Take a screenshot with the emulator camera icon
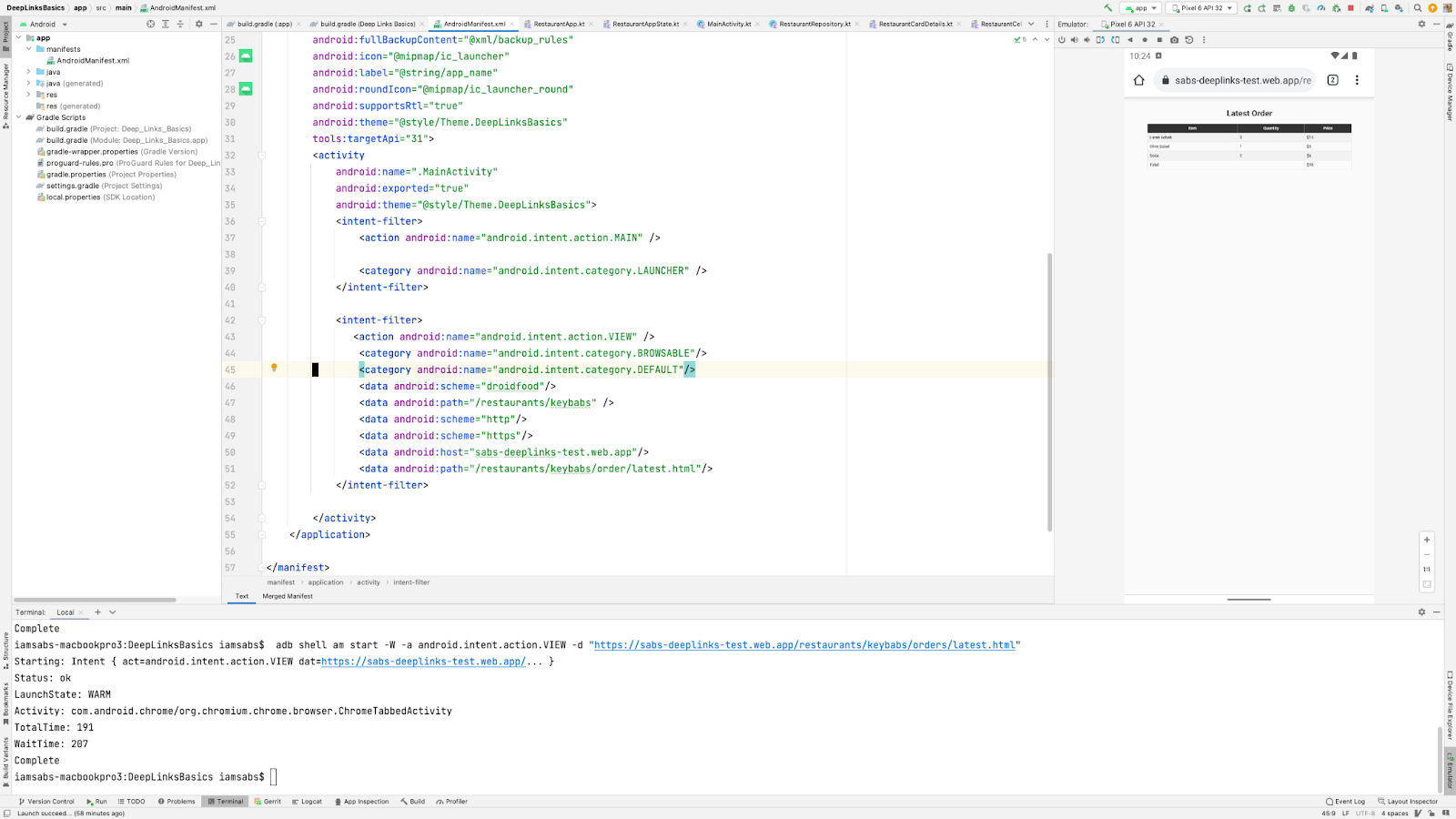The width and height of the screenshot is (1456, 819). pos(1174,40)
